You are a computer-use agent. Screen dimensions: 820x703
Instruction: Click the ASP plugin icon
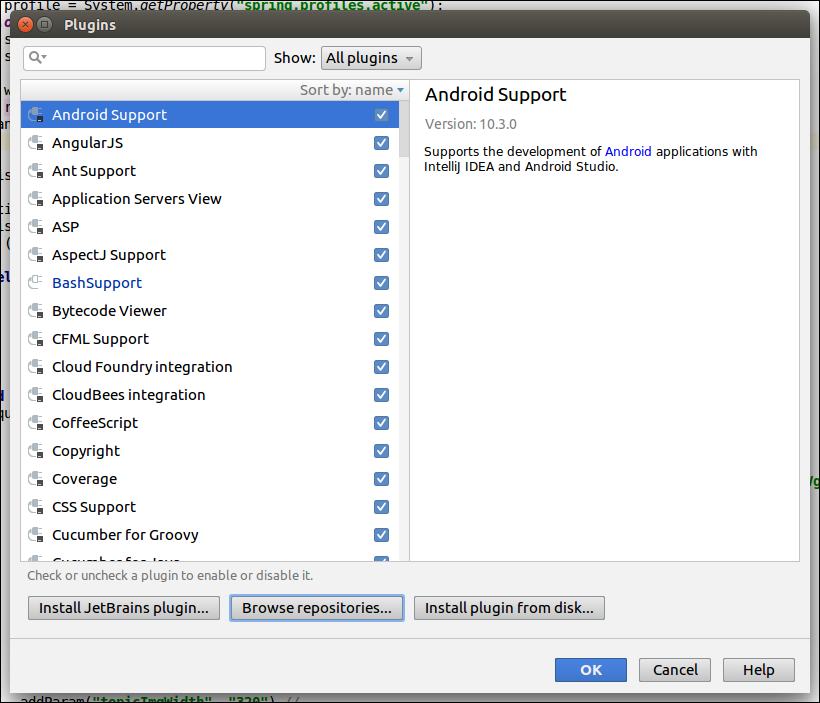click(36, 226)
